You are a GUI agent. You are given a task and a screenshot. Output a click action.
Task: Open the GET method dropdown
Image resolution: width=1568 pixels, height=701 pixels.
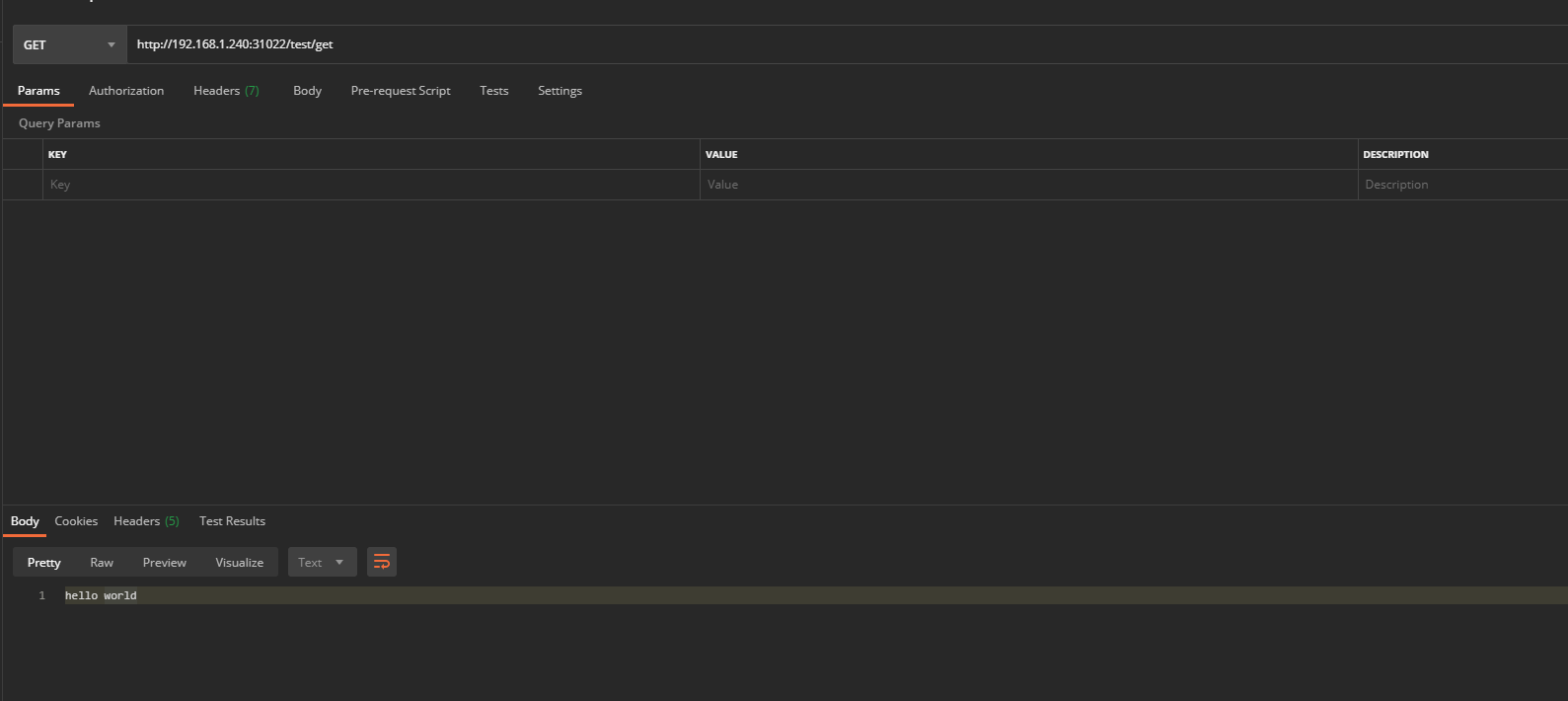tap(69, 44)
